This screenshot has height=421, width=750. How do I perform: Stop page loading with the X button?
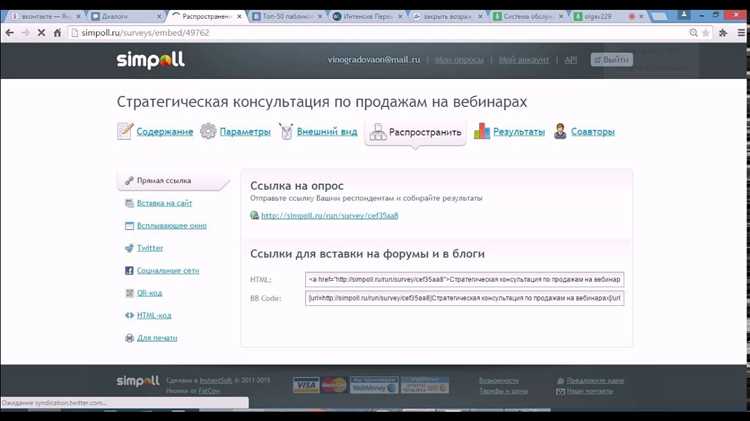41,33
